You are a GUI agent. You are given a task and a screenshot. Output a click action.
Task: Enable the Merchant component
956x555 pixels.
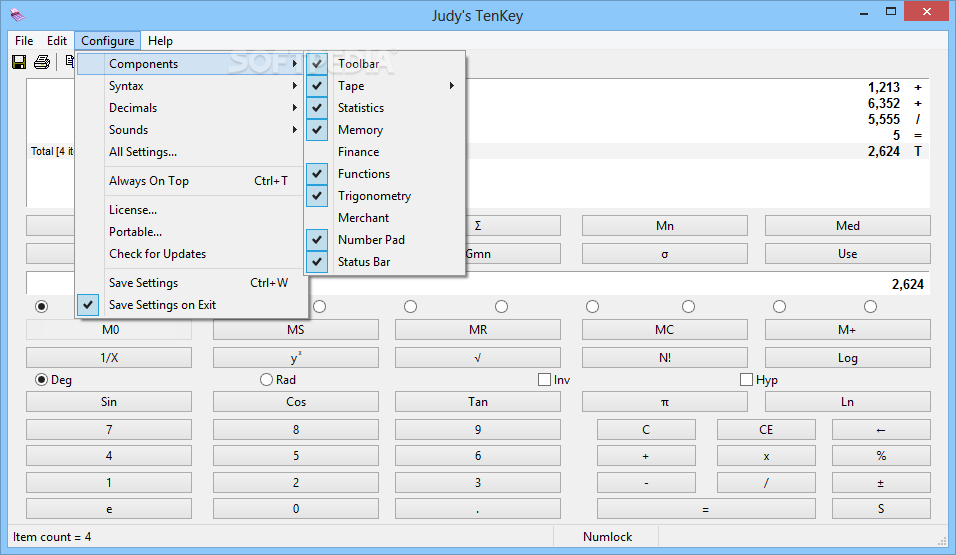385,218
